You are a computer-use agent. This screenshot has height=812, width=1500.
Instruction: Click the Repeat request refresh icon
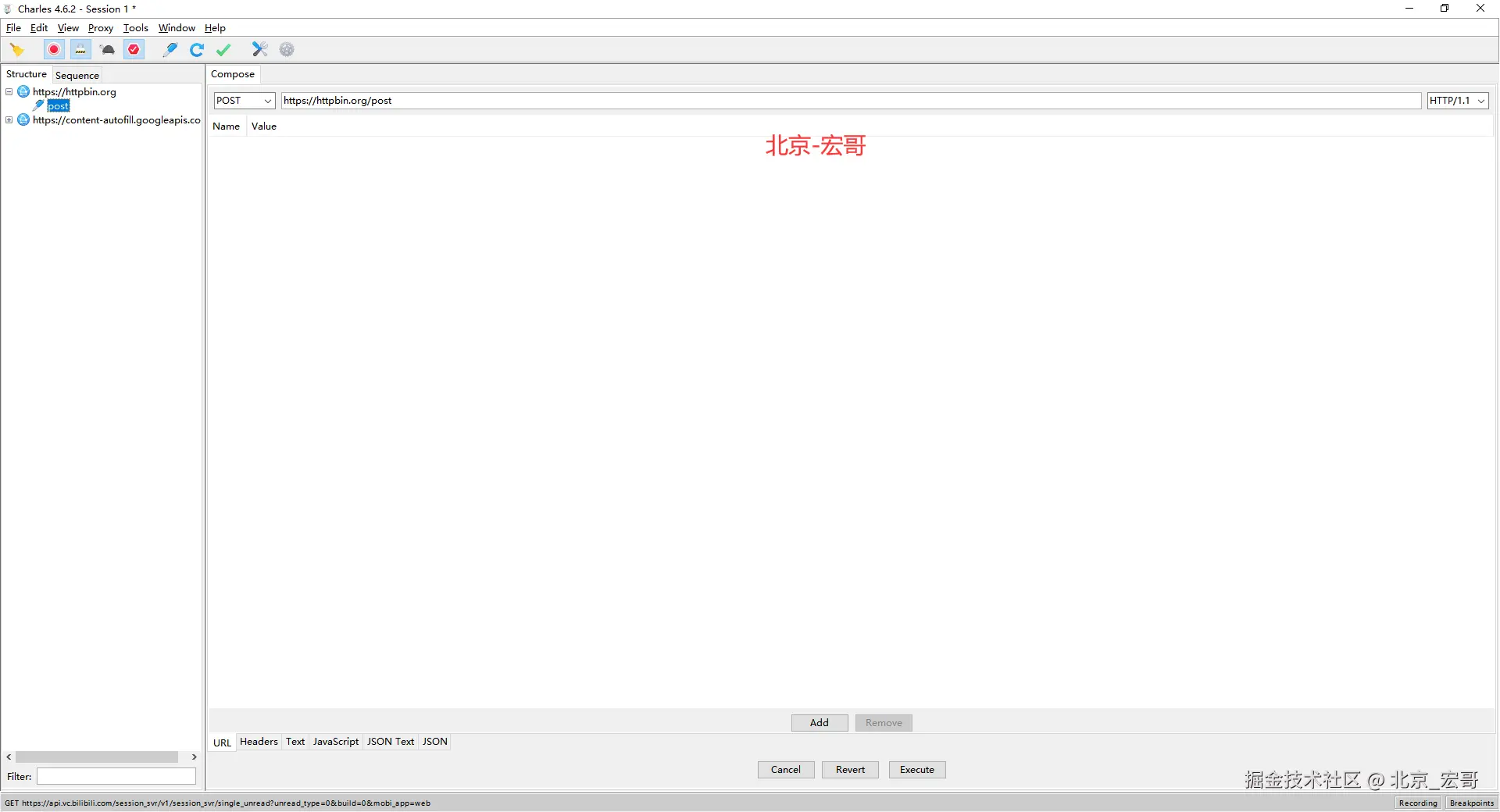click(x=197, y=50)
